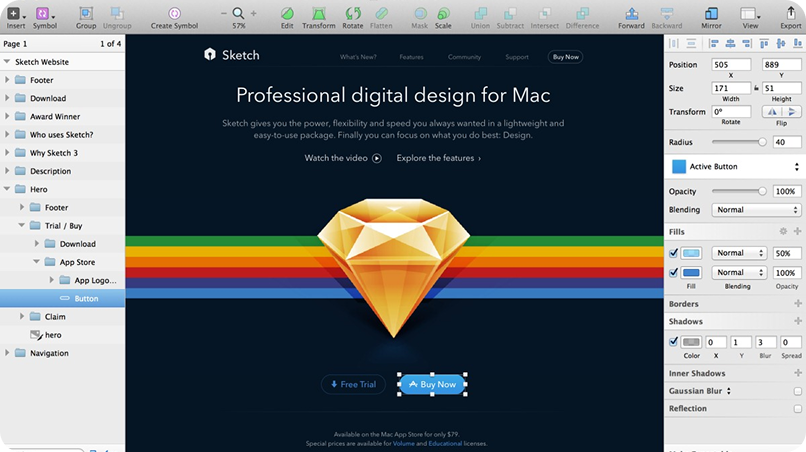Enable the Gaussian Blur checkbox
Image resolution: width=806 pixels, height=452 pixels.
797,391
